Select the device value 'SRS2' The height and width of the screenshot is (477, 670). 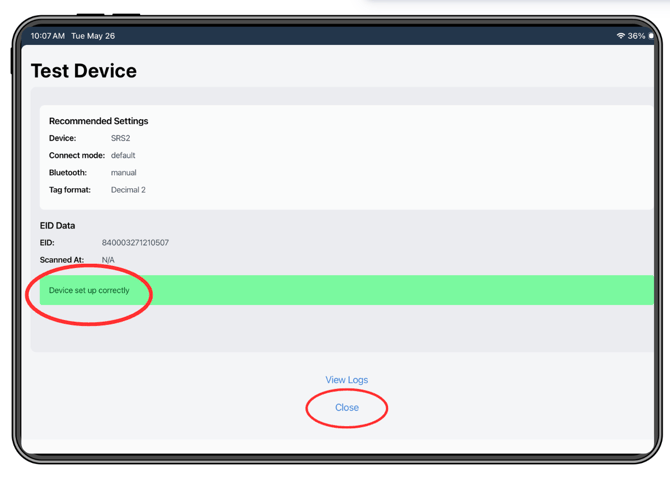point(120,138)
